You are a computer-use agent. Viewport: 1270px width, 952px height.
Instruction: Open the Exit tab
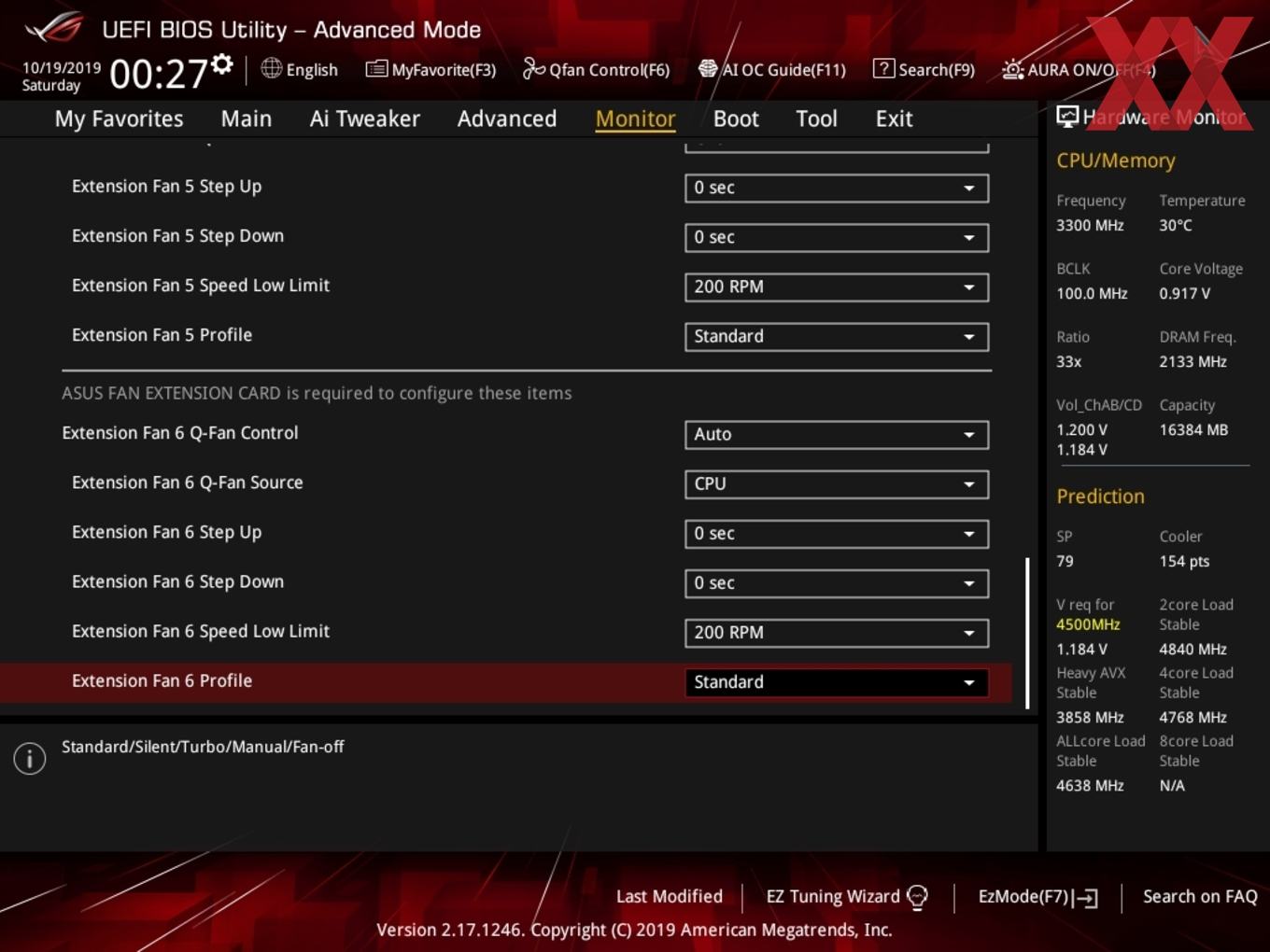894,119
